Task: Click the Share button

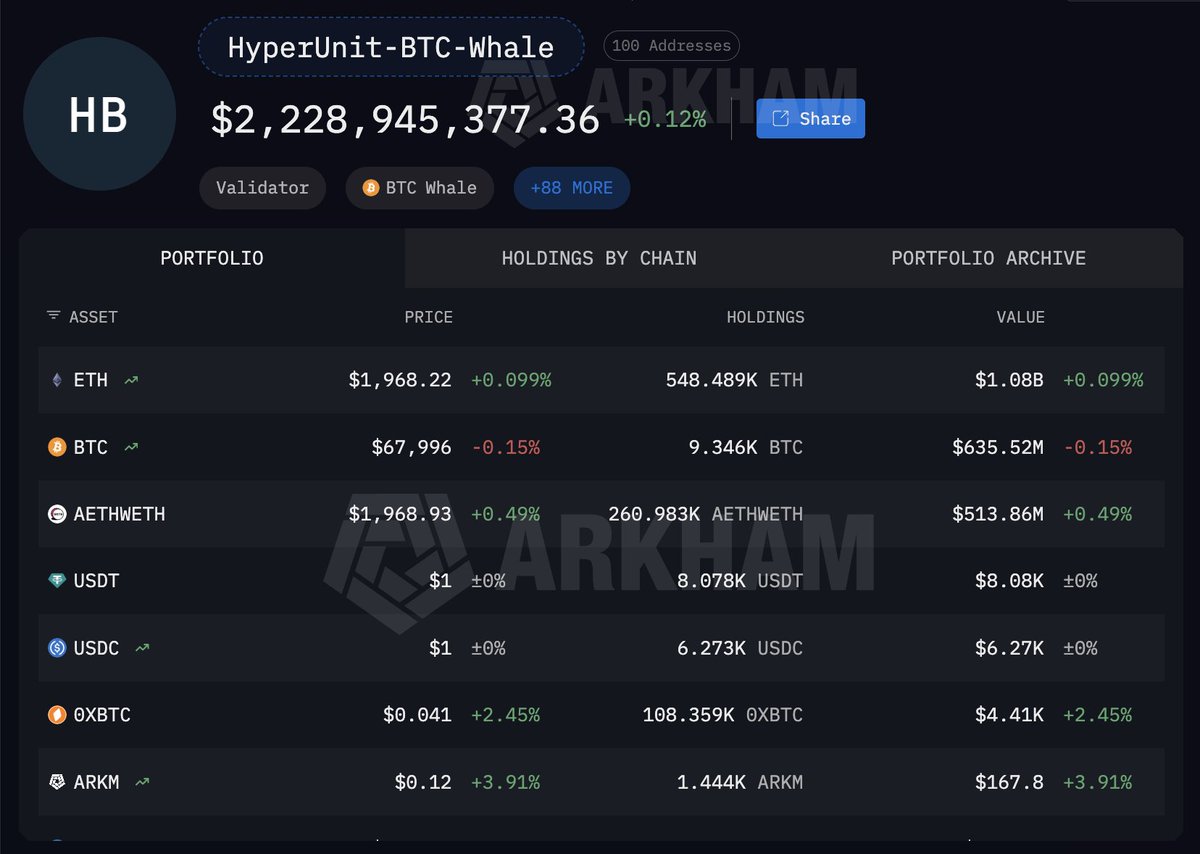Action: [x=810, y=119]
